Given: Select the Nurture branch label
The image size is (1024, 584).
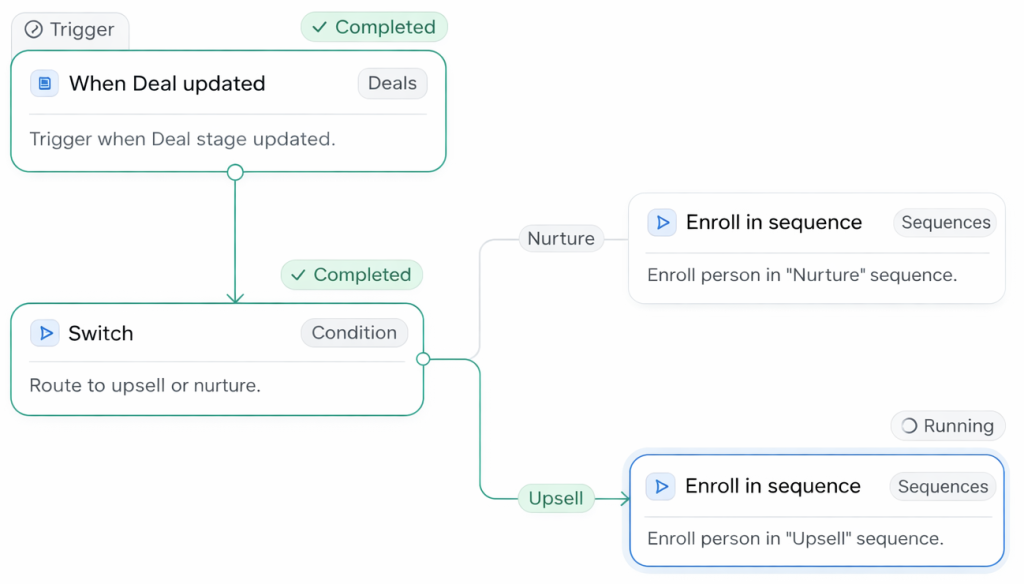Looking at the screenshot, I should (561, 239).
